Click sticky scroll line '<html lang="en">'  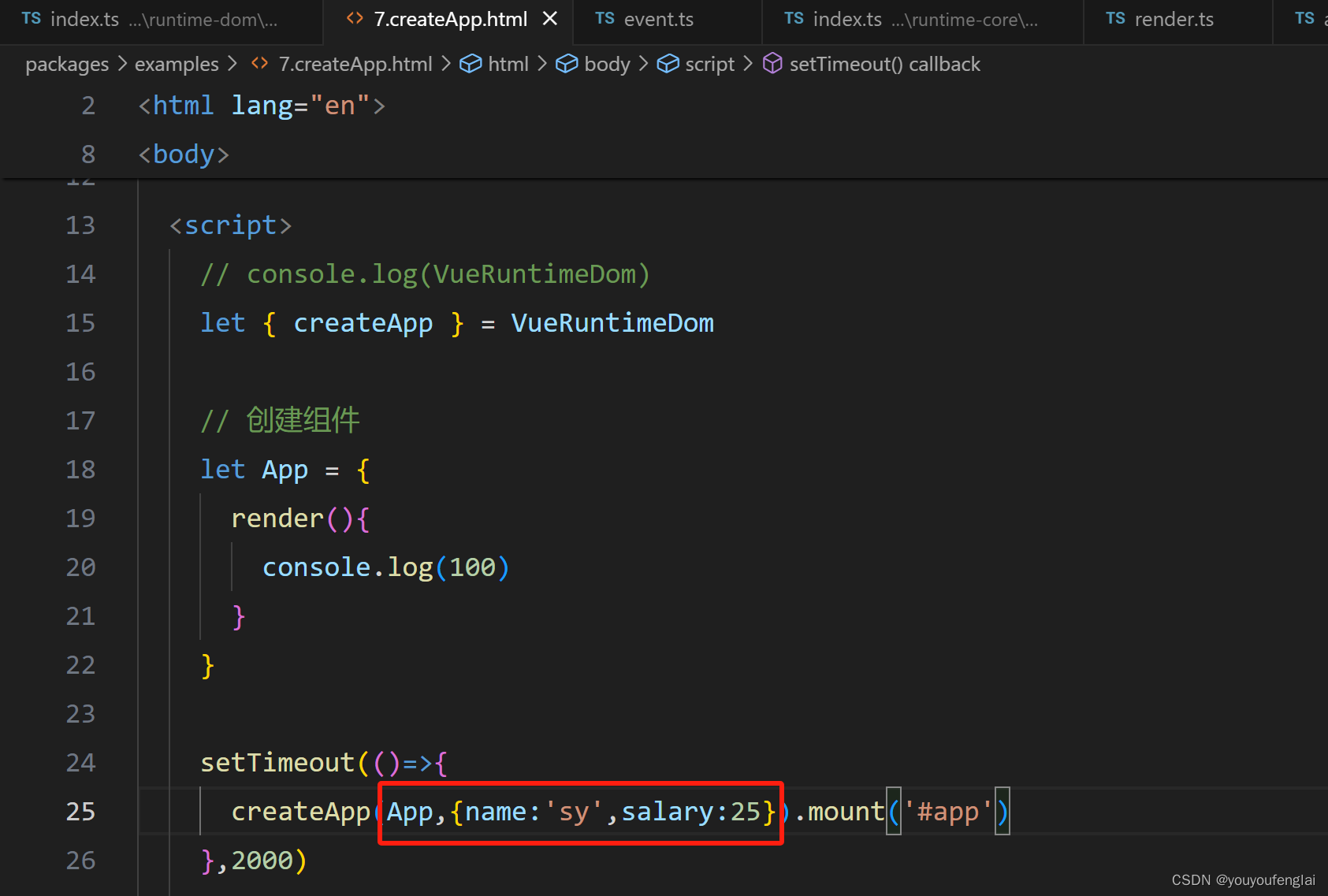click(x=262, y=106)
